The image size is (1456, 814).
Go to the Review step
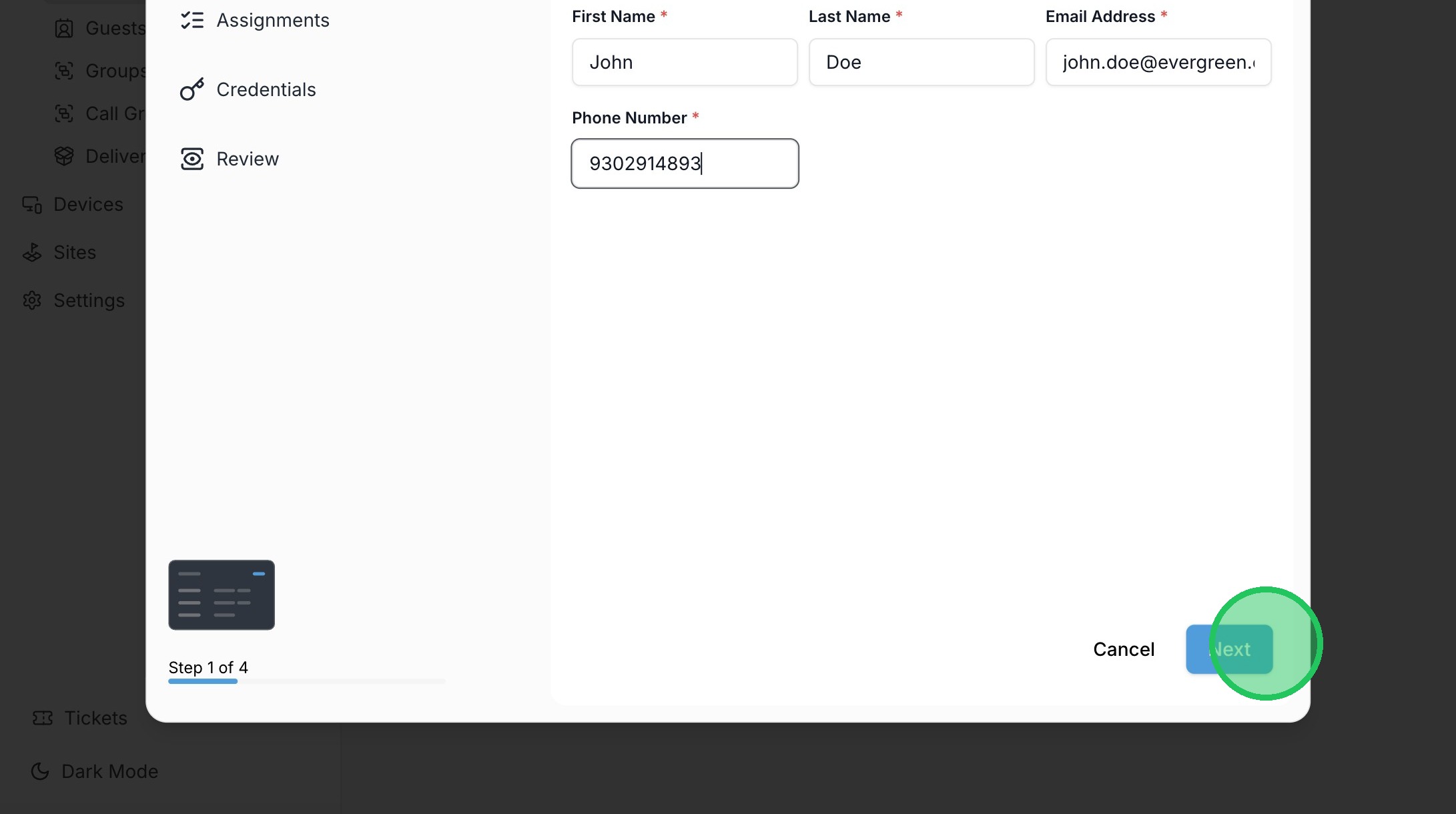point(247,159)
